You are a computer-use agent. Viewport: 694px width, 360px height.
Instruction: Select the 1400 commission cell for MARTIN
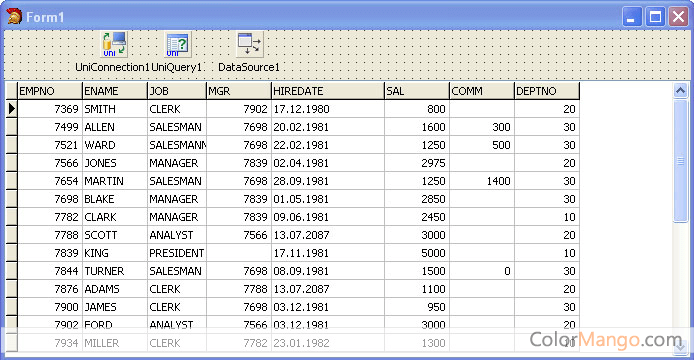pyautogui.click(x=482, y=181)
